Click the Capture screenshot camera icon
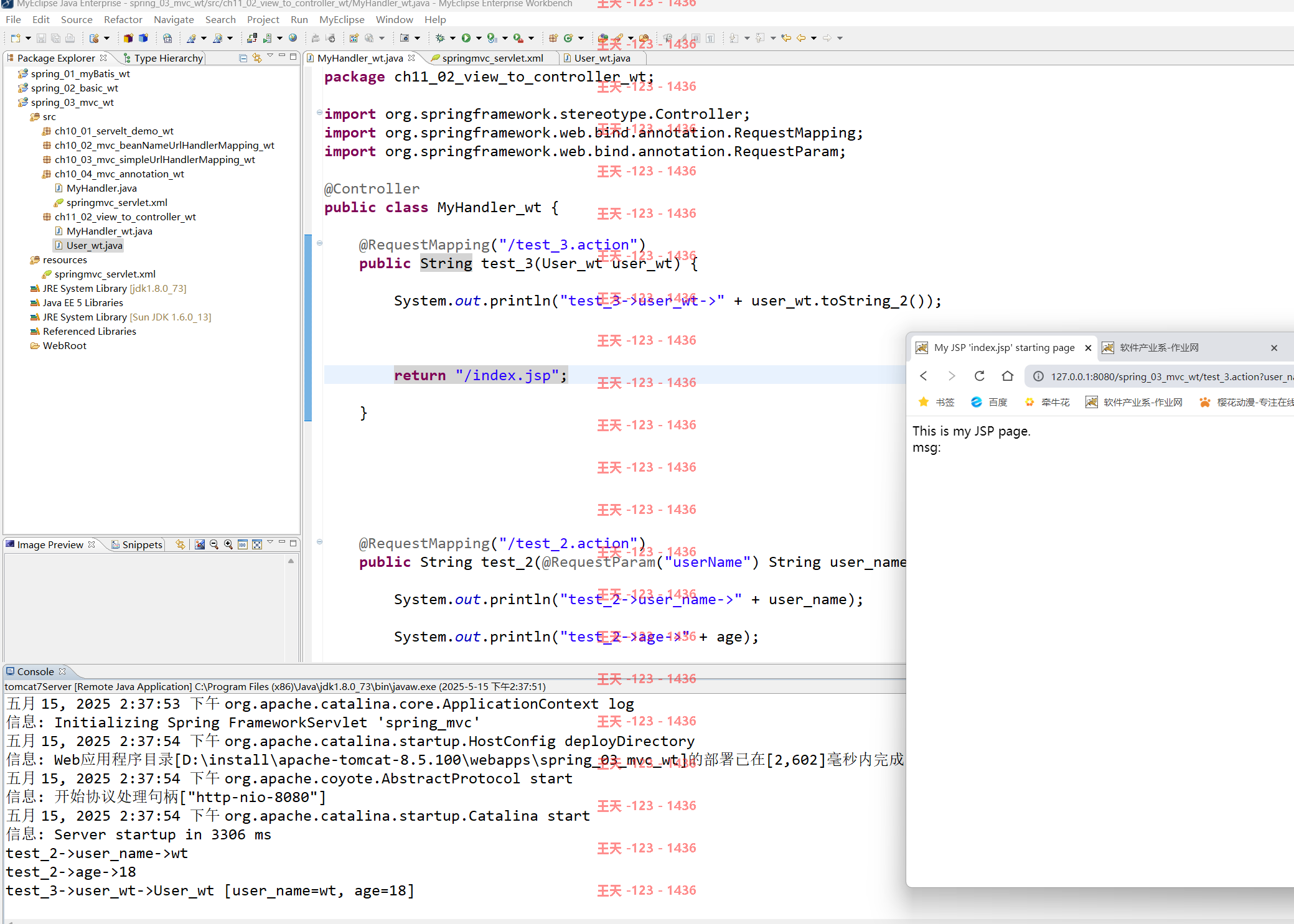The image size is (1294, 924). click(405, 39)
